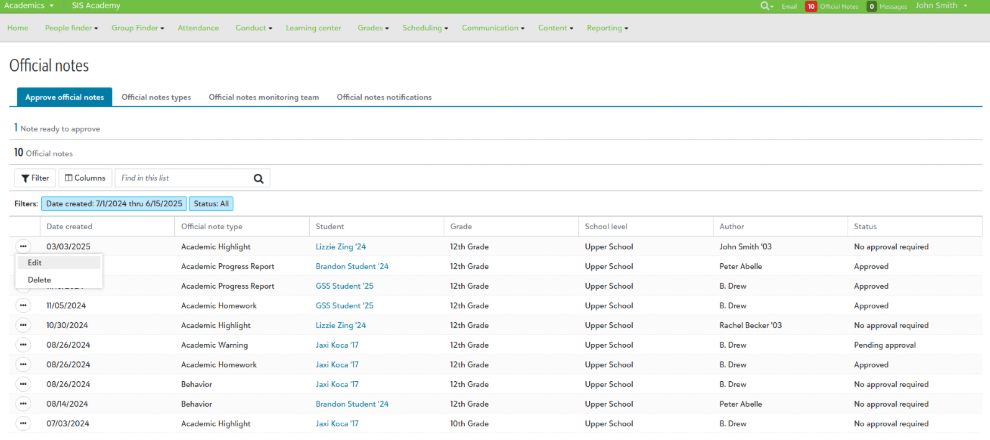Select the Approve official notes tab
Viewport: 990px width, 440px height.
64,97
